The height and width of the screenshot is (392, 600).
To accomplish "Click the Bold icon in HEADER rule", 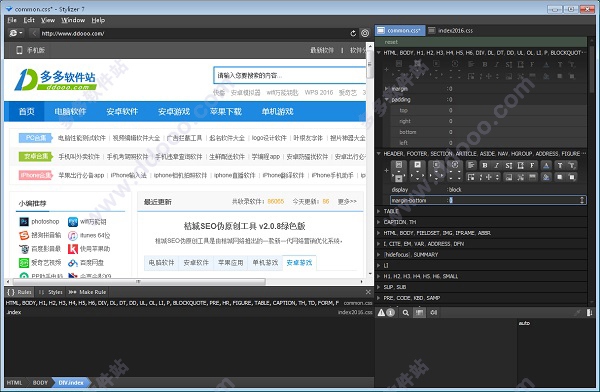I will [485, 165].
